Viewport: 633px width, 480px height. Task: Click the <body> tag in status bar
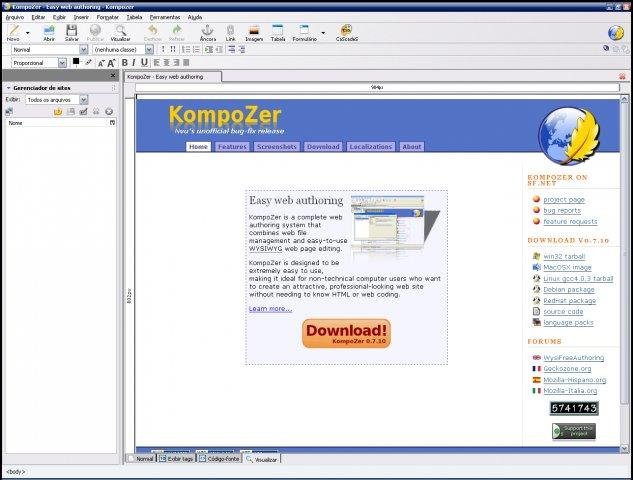tap(16, 472)
